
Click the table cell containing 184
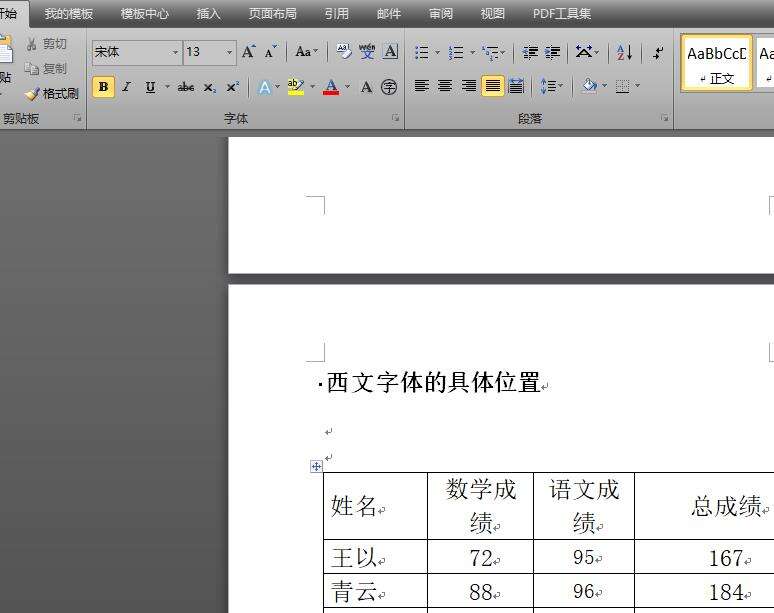(704, 591)
